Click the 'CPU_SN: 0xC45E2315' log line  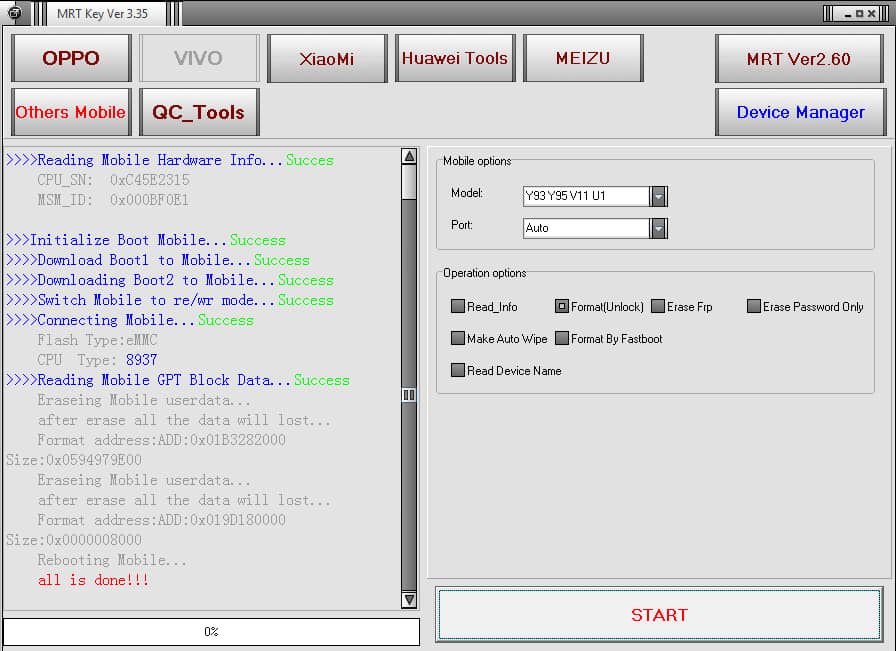point(113,180)
